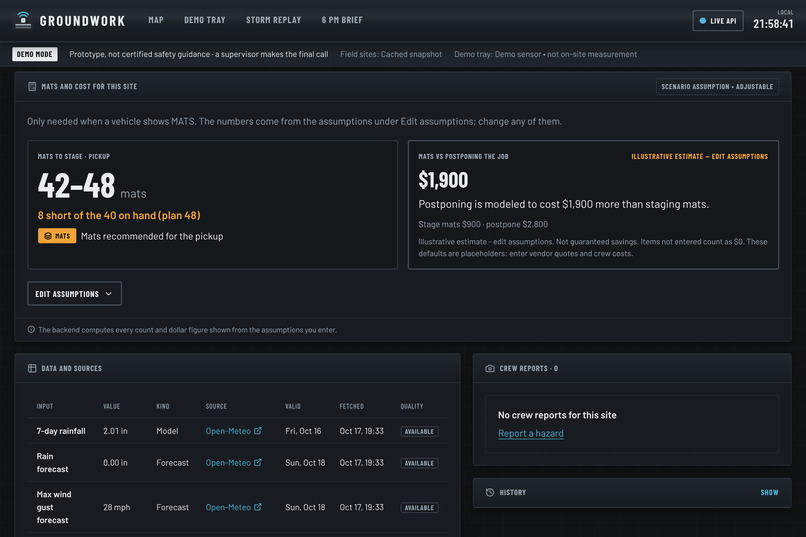806x537 pixels.
Task: Click the orange MATS badge
Action: click(57, 236)
